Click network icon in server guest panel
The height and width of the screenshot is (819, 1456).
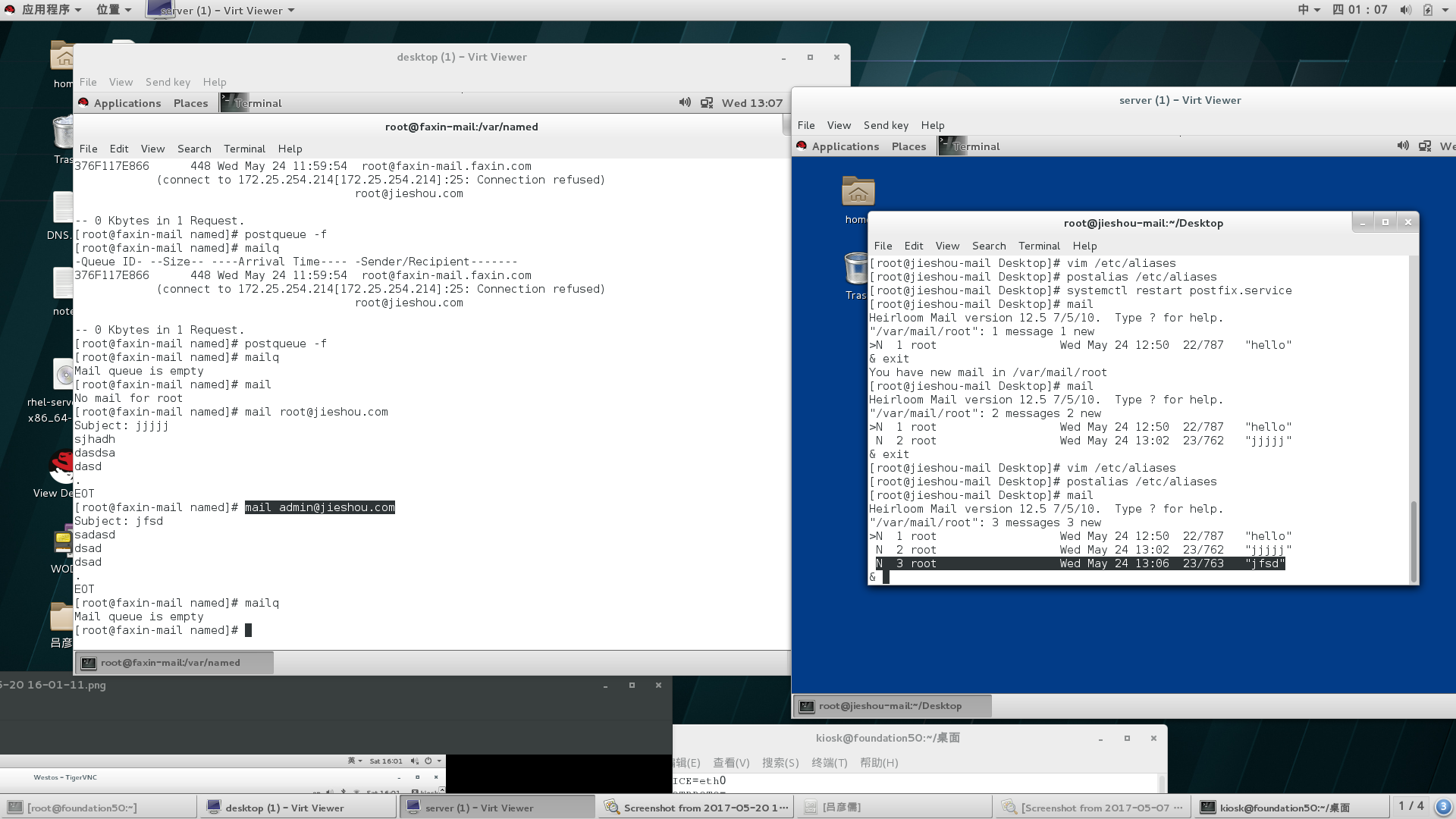pos(1425,146)
